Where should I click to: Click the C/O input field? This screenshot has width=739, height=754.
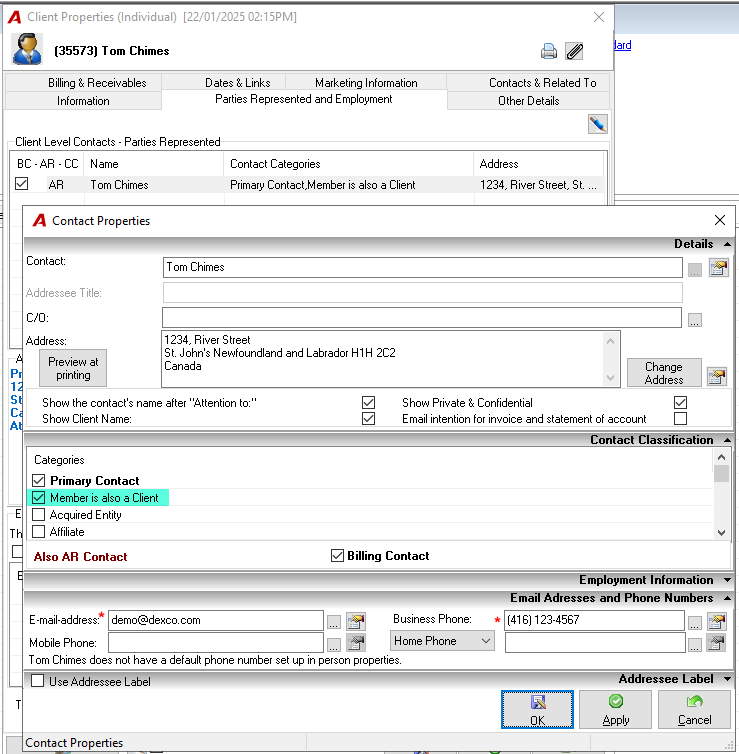[422, 317]
